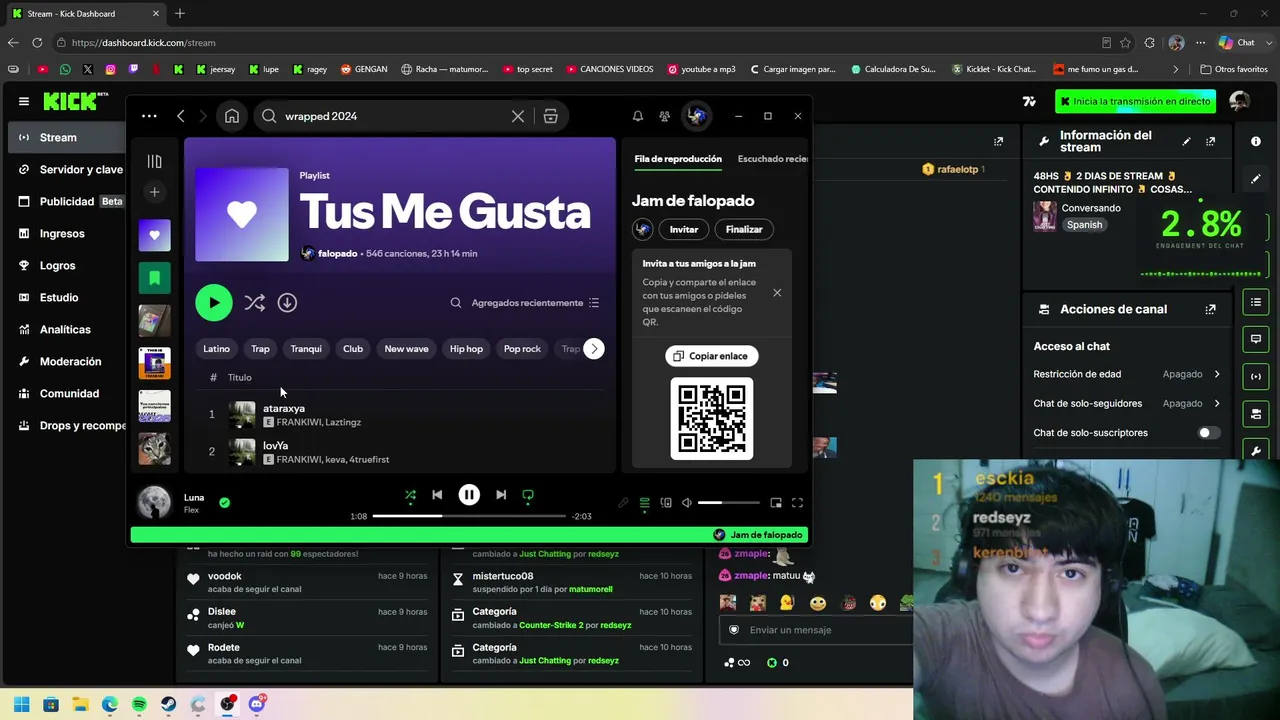Toggle shuffle in the player bar
The height and width of the screenshot is (720, 1280).
(410, 495)
